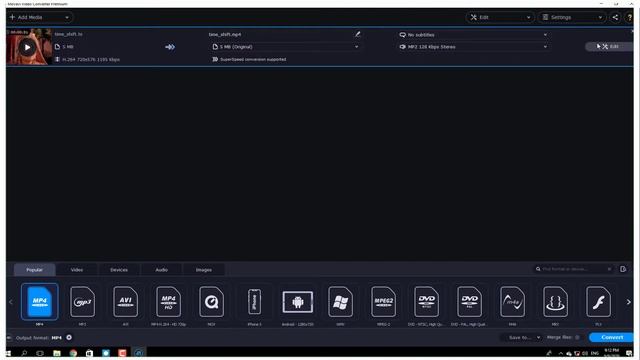
Task: Open the Devices tab
Action: [x=119, y=270]
